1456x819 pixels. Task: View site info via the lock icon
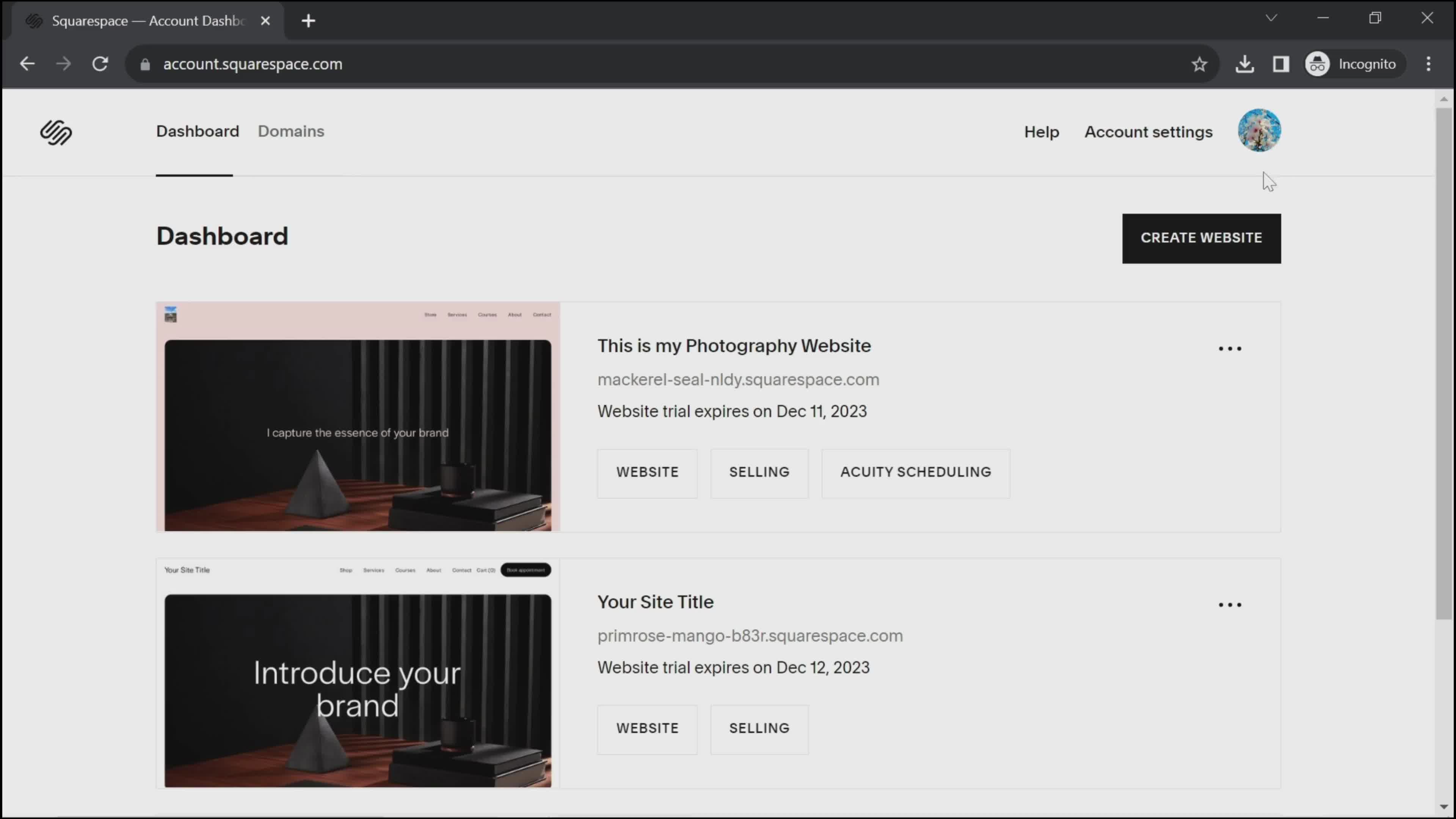(145, 64)
